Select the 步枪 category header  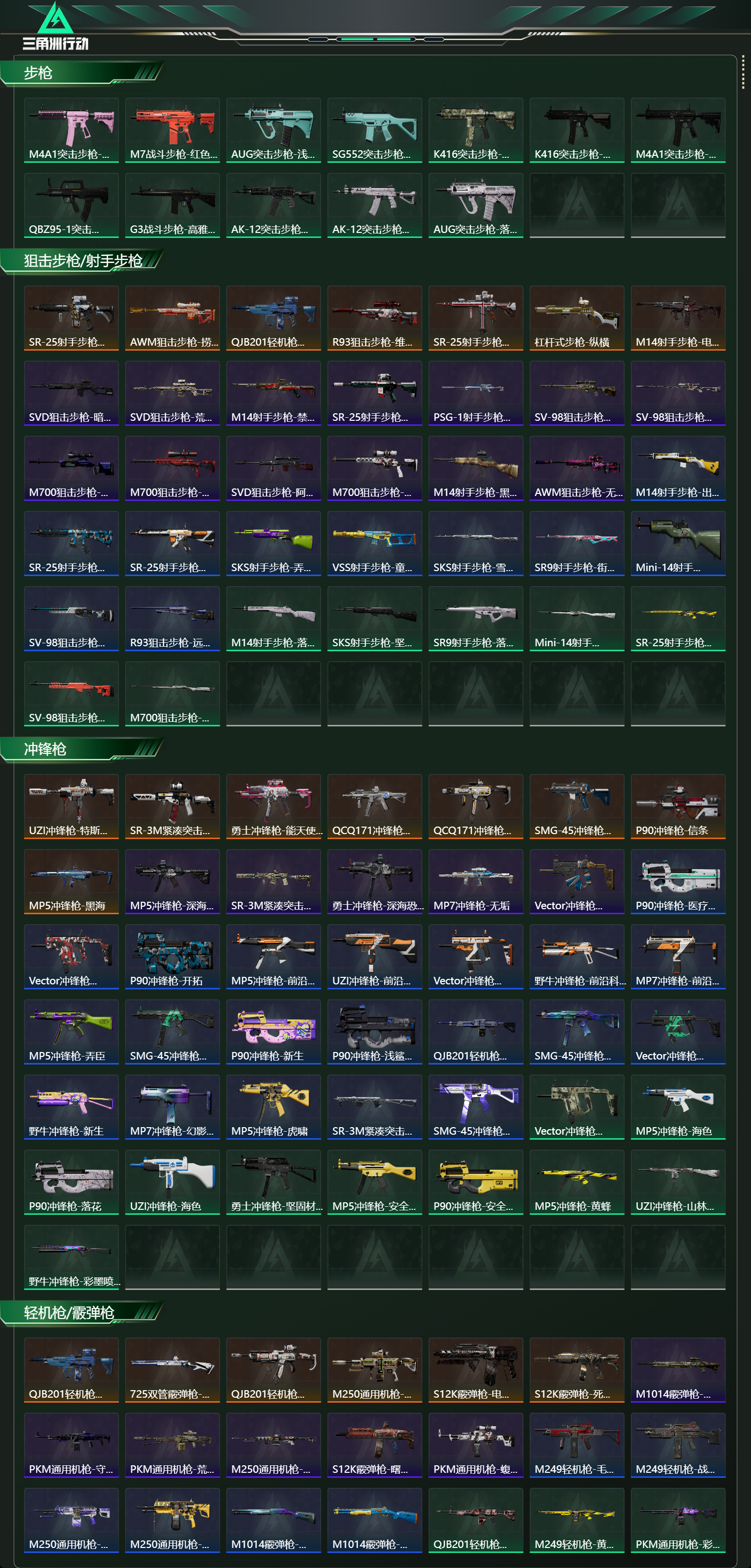coord(39,73)
